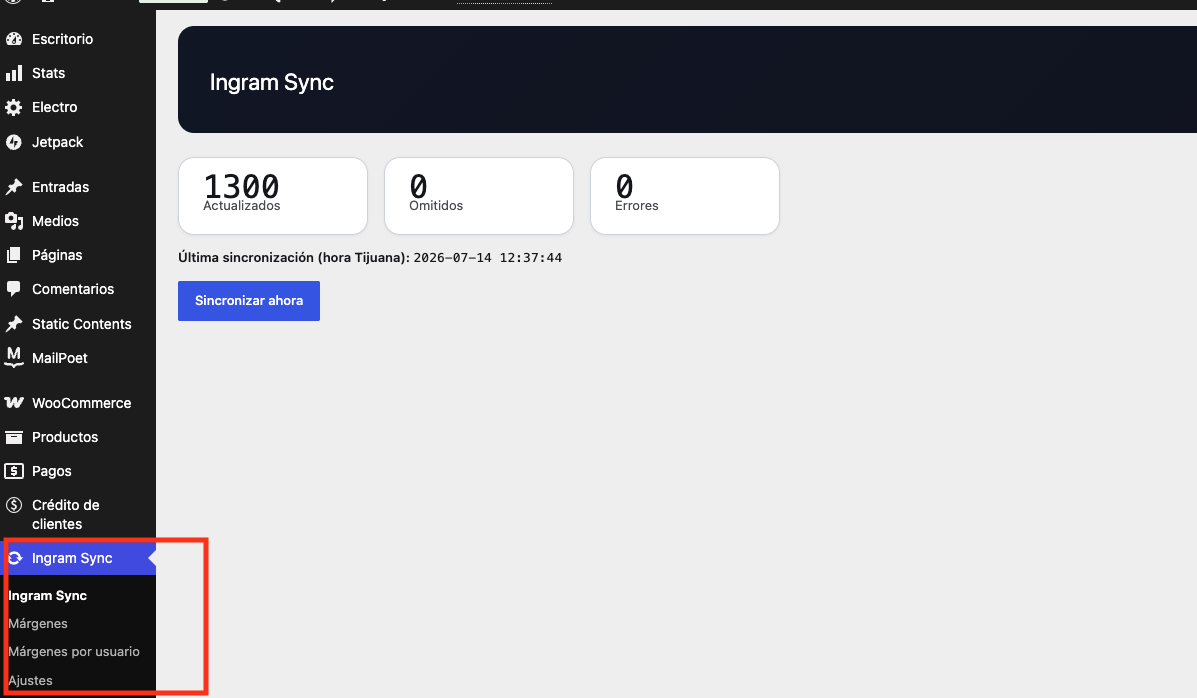Click the Escritorio dashboard icon
This screenshot has height=698, width=1197.
click(x=14, y=39)
